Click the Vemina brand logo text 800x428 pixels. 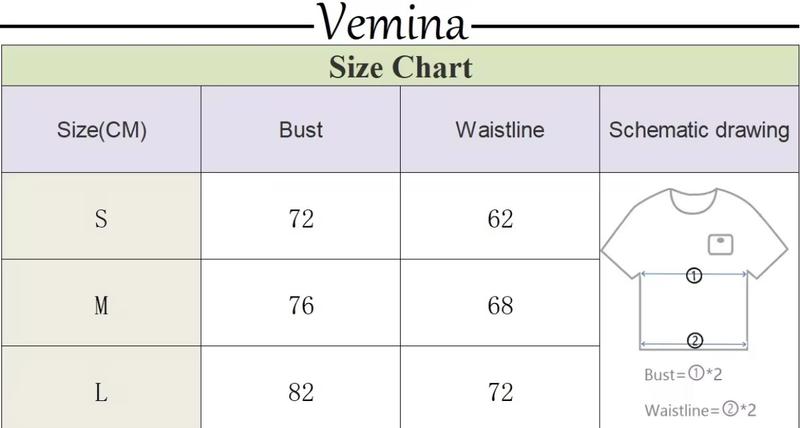point(392,20)
